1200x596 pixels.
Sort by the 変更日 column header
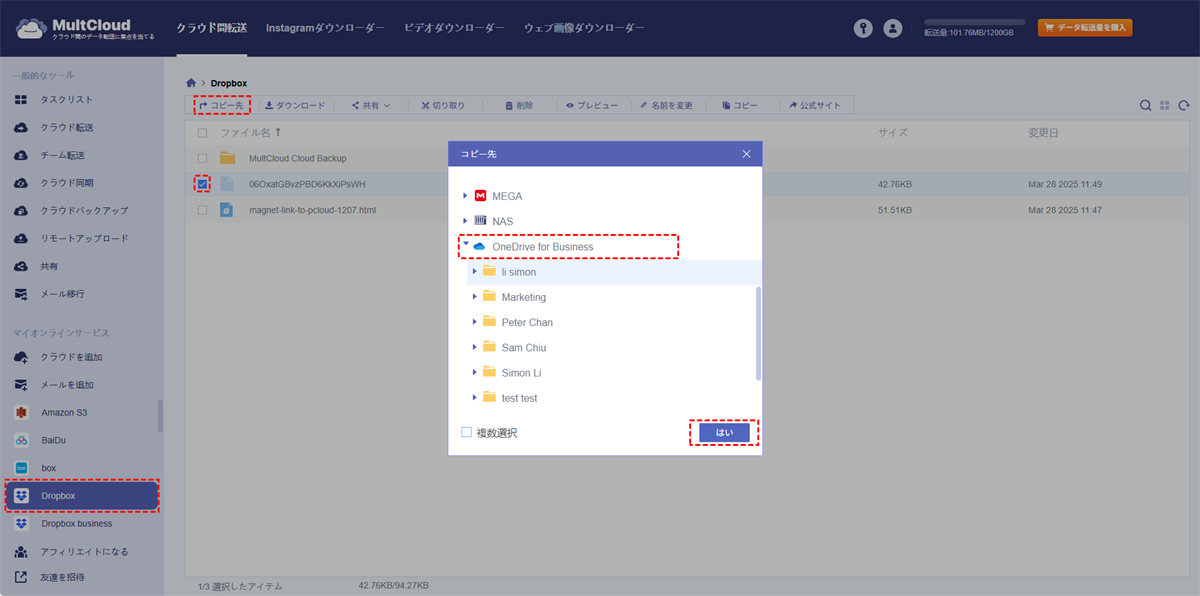1043,132
